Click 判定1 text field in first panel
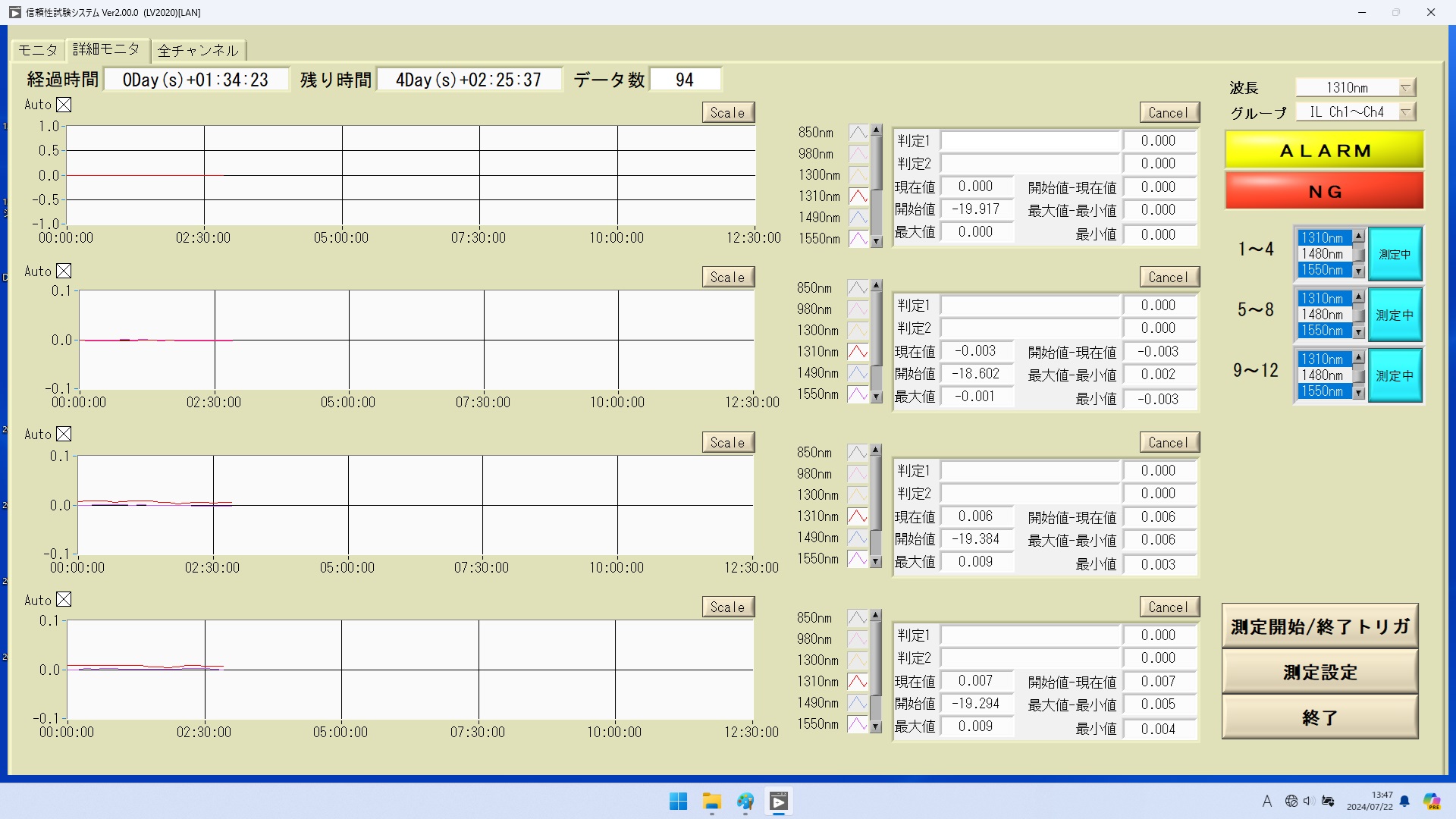1456x819 pixels. pos(1031,141)
